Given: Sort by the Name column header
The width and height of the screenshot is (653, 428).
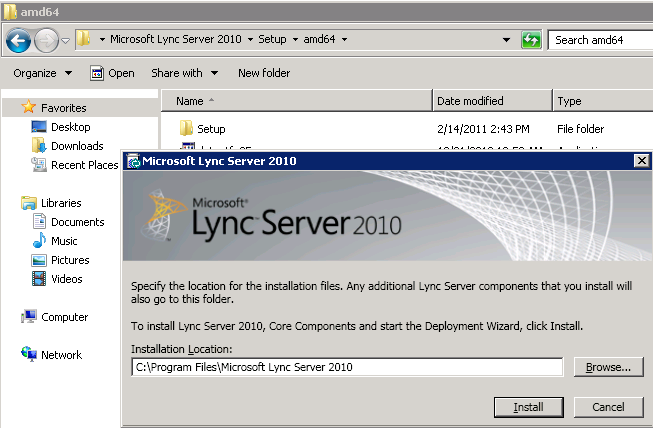Looking at the screenshot, I should point(297,101).
